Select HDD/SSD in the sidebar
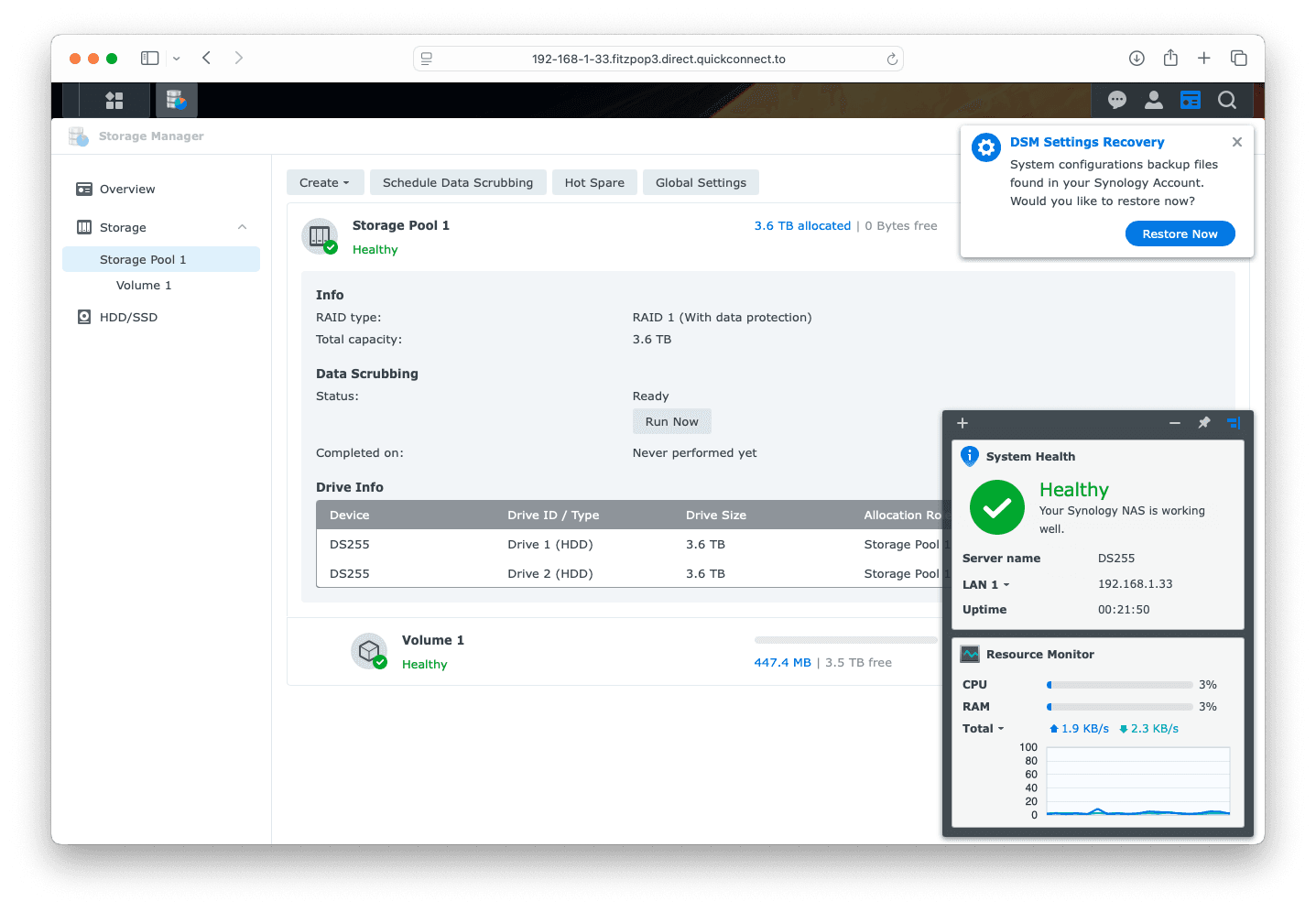The image size is (1316, 912). click(x=128, y=318)
